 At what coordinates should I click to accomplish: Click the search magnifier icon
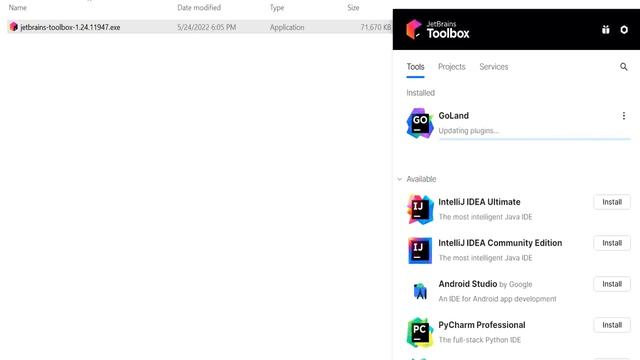624,67
